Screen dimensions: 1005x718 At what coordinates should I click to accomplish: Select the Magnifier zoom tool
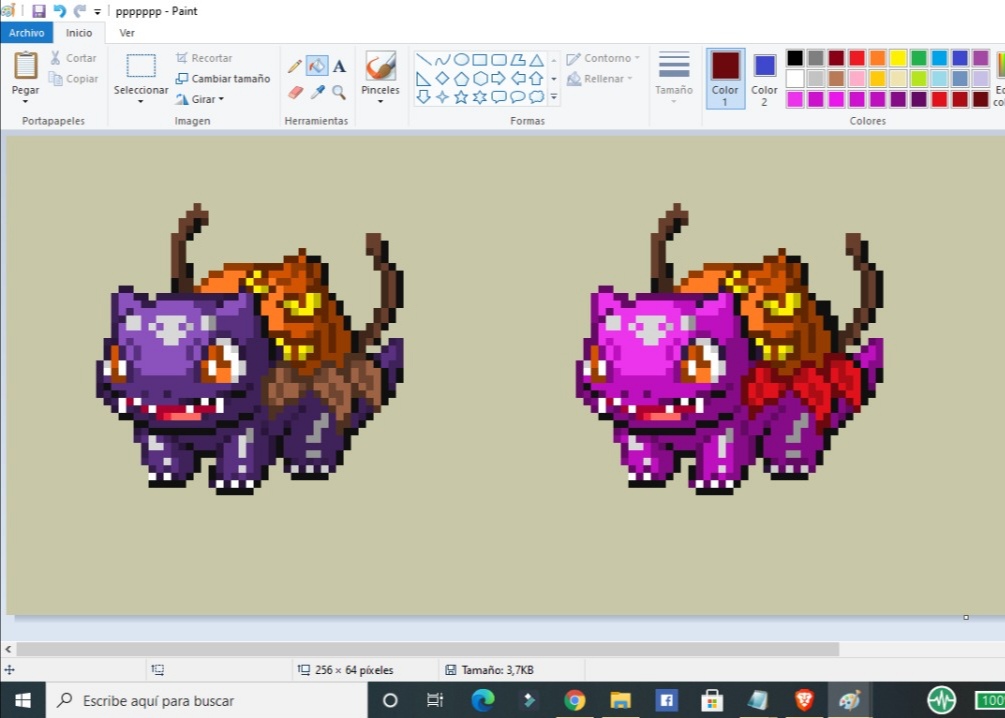(x=339, y=92)
